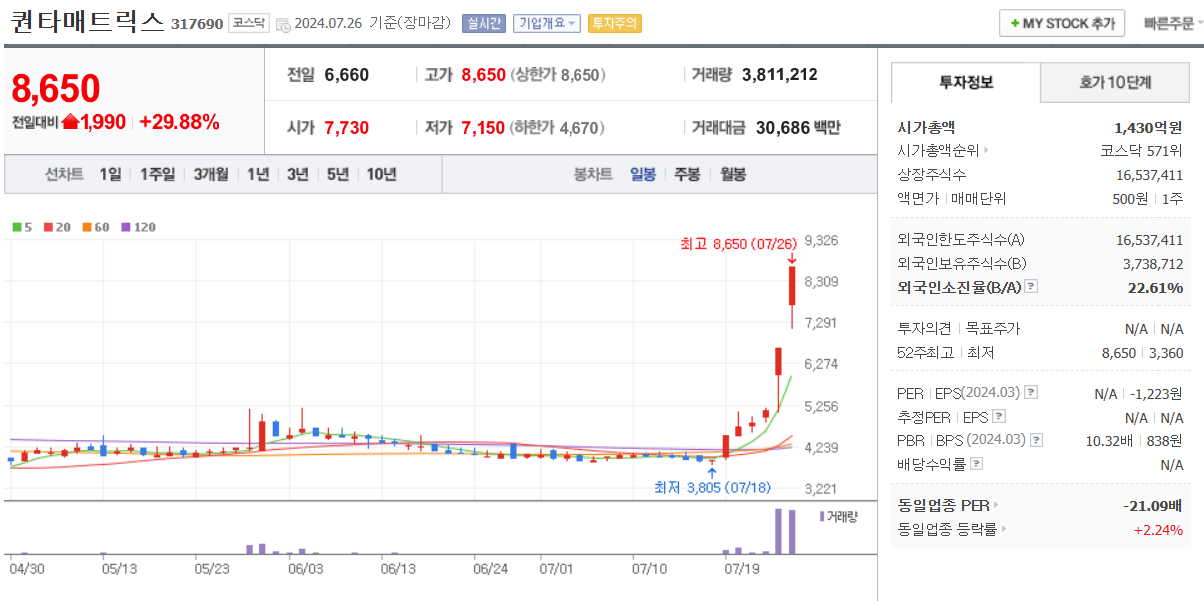Viewport: 1204px width, 601px height.
Task: Open help icon next to PER EPS(2024.03)
Action: pyautogui.click(x=1031, y=393)
